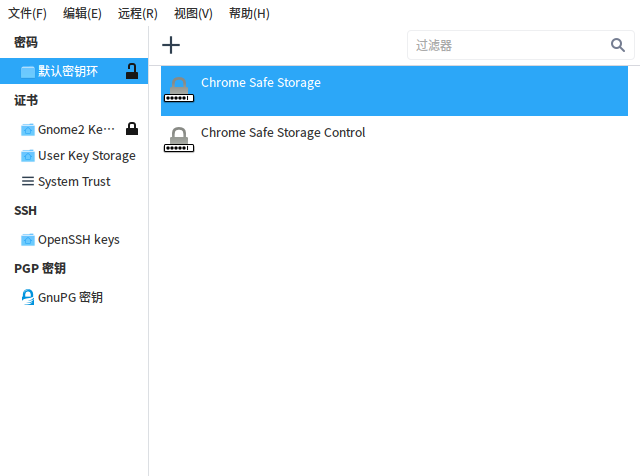Open the 远程(R) menu
Screen dimensions: 640x476
pyautogui.click(x=138, y=13)
